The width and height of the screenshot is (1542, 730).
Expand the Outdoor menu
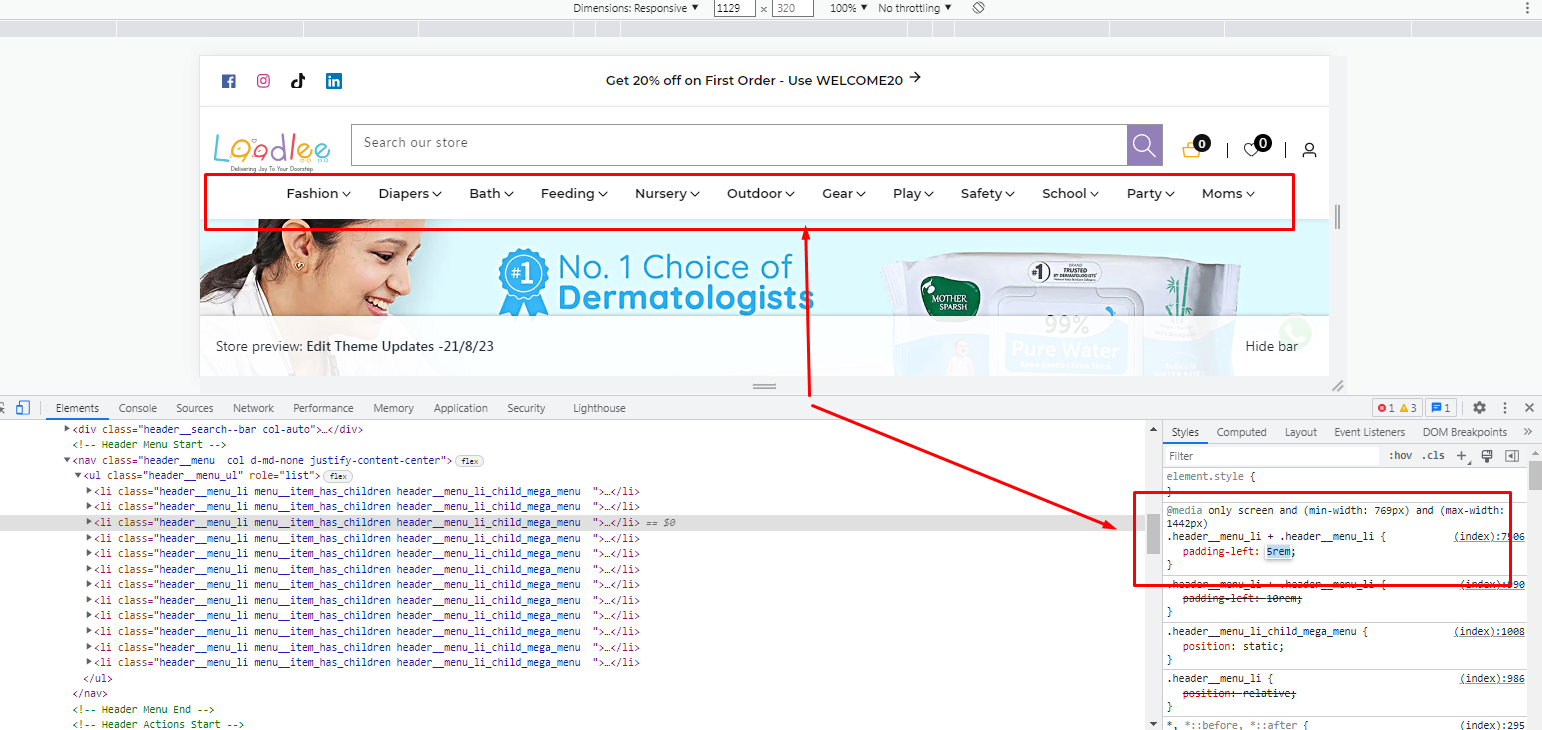pos(761,194)
